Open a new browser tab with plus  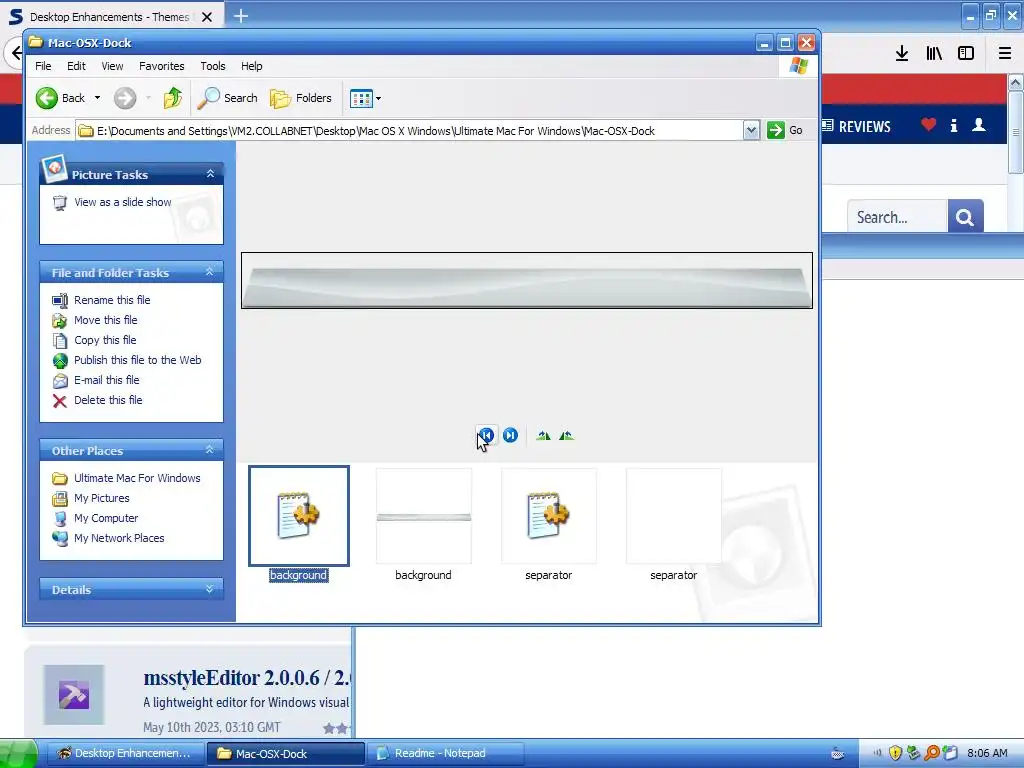(x=241, y=16)
